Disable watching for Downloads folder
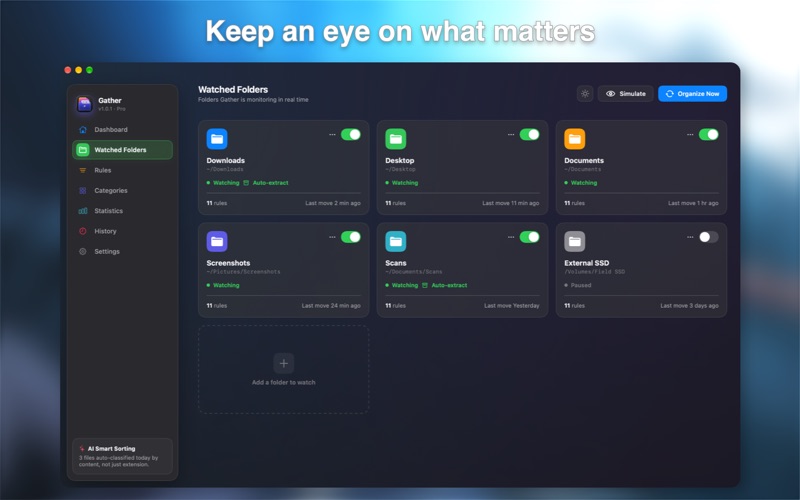The height and width of the screenshot is (500, 800). pos(351,135)
